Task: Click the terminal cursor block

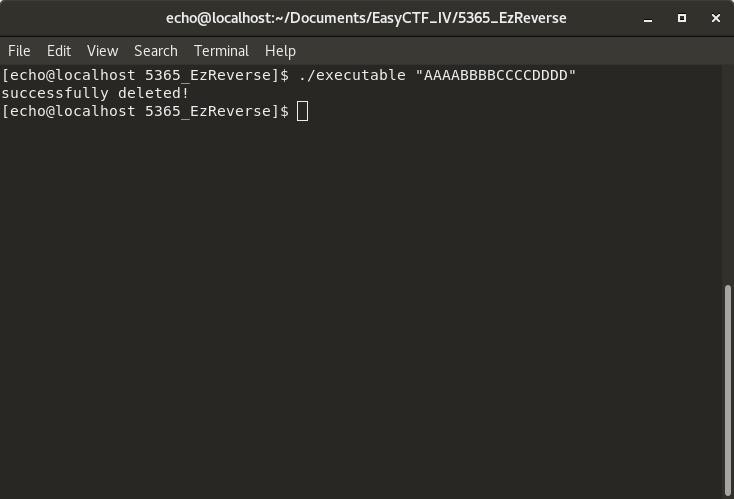Action: click(302, 111)
